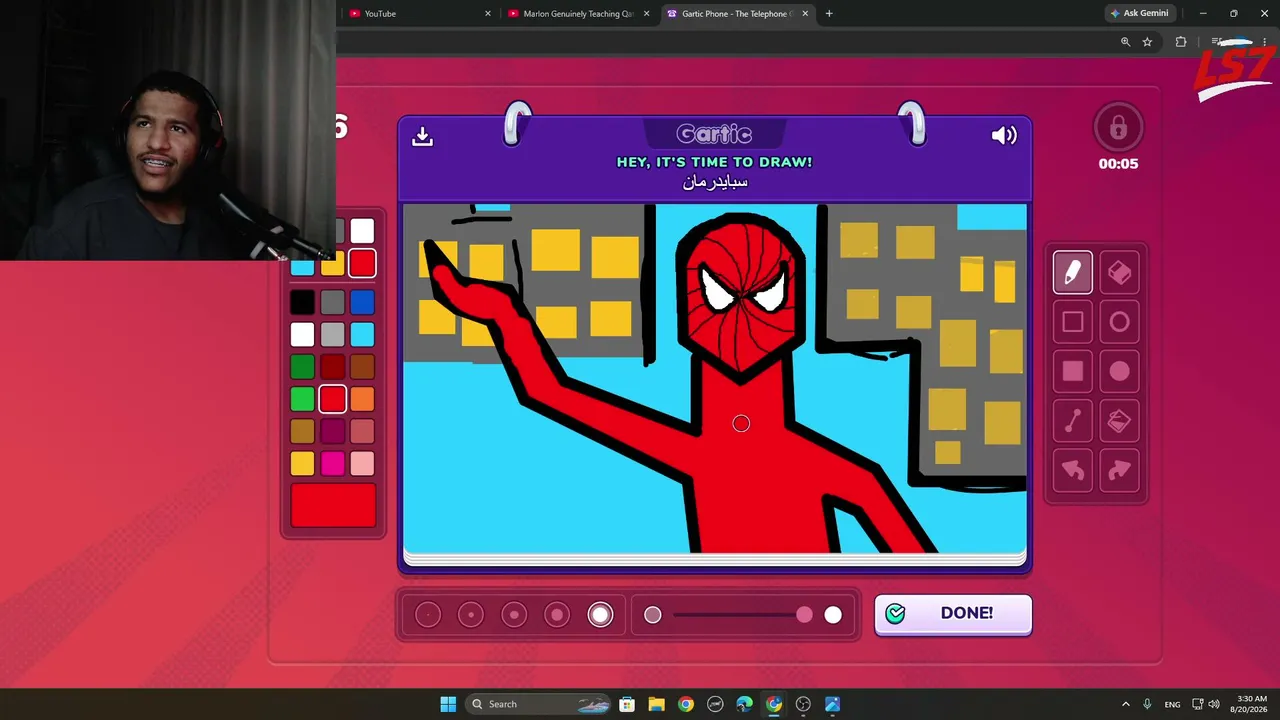Mute the game sound with speaker icon
Screen dimensions: 1280x720
pyautogui.click(x=1003, y=135)
